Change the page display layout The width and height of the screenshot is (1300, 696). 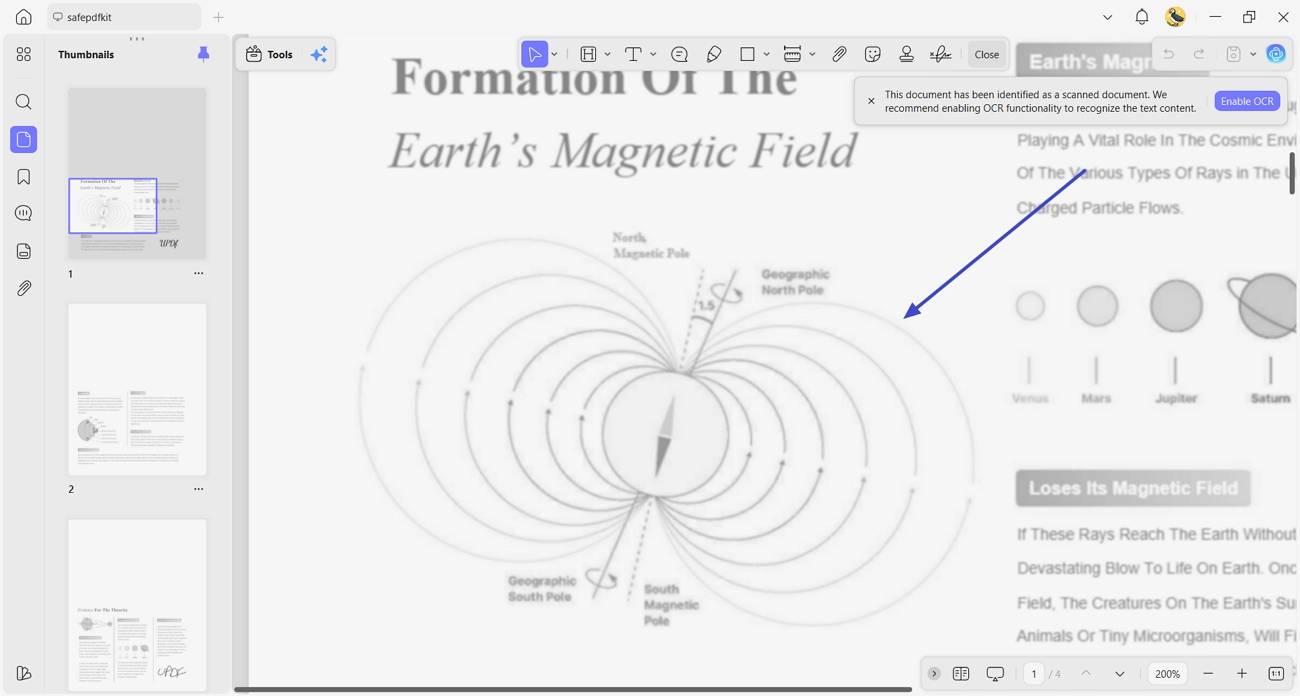[961, 674]
